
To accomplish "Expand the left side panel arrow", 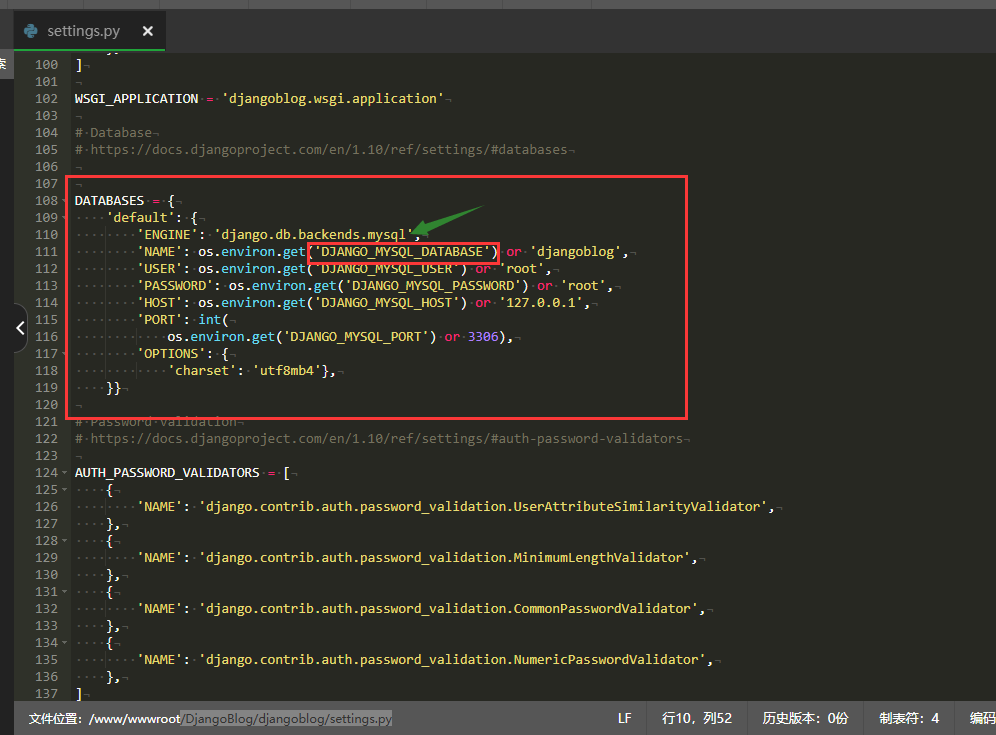I will [x=20, y=328].
